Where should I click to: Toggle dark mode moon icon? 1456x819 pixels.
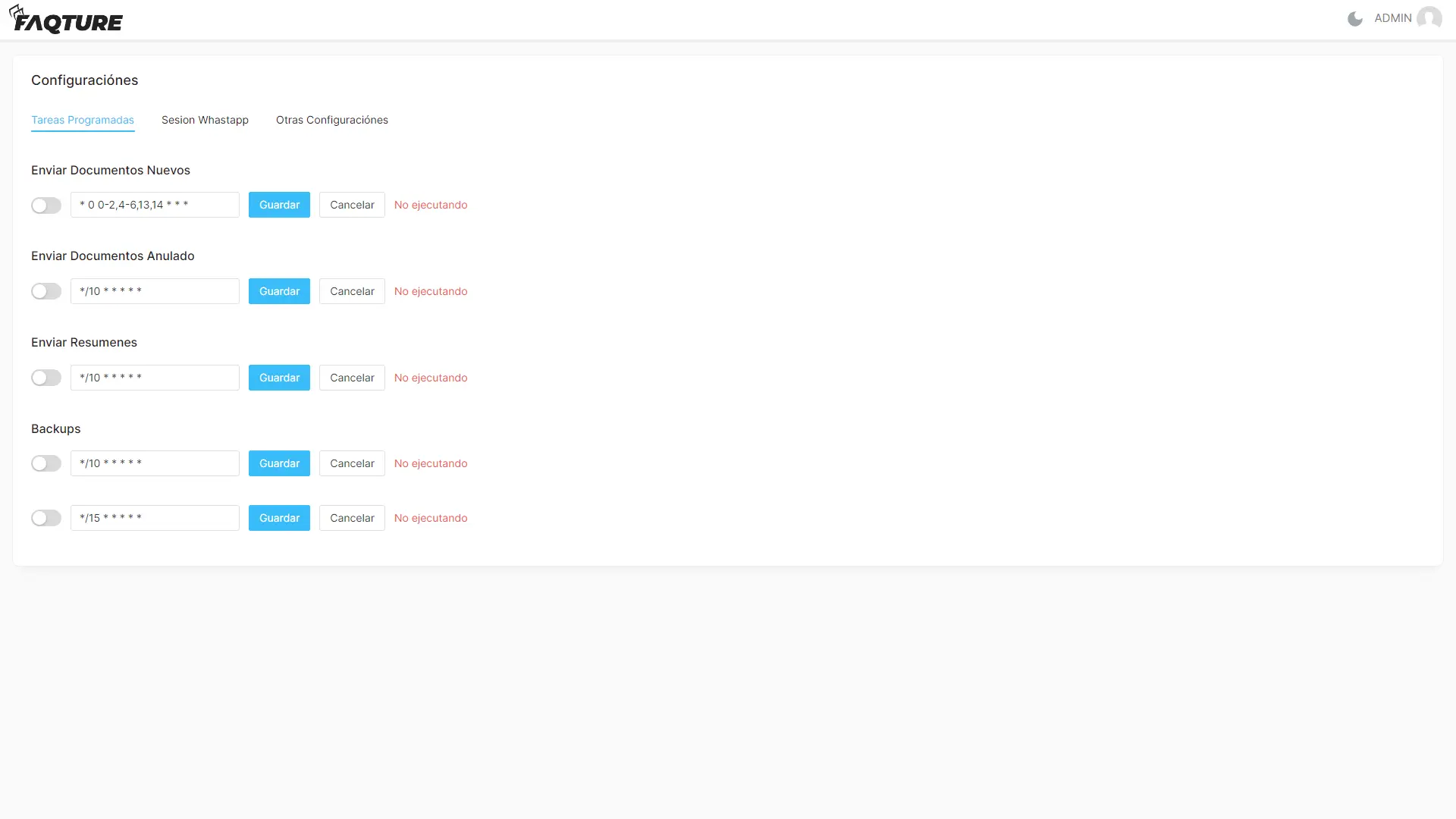1355,19
